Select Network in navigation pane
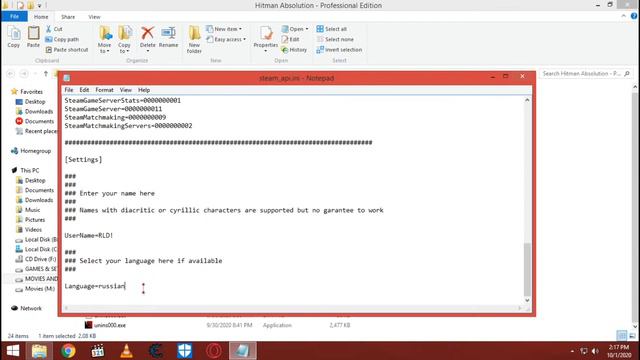The height and width of the screenshot is (360, 640). tap(26, 308)
